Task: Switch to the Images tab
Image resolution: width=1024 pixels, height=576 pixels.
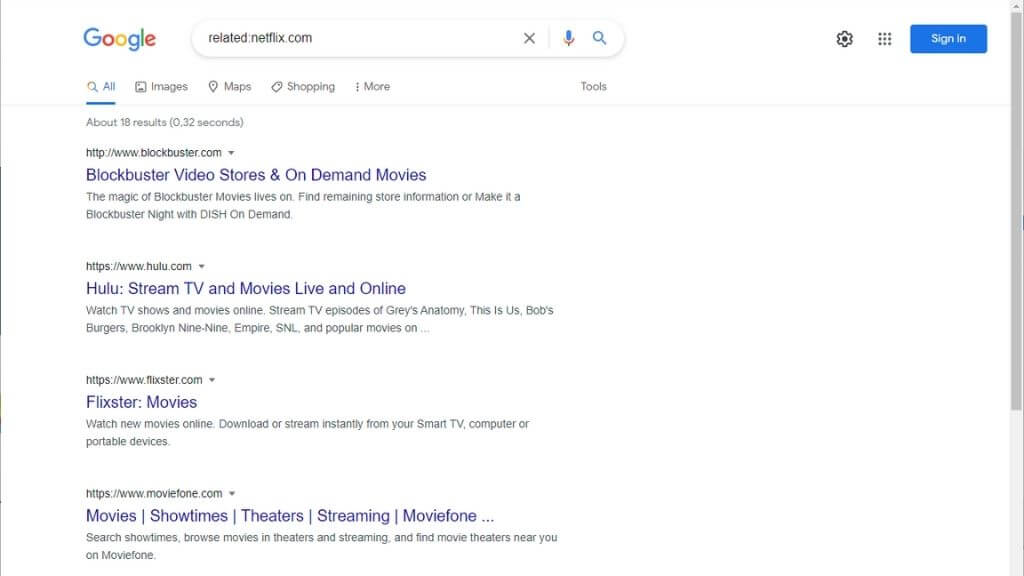Action: [161, 87]
